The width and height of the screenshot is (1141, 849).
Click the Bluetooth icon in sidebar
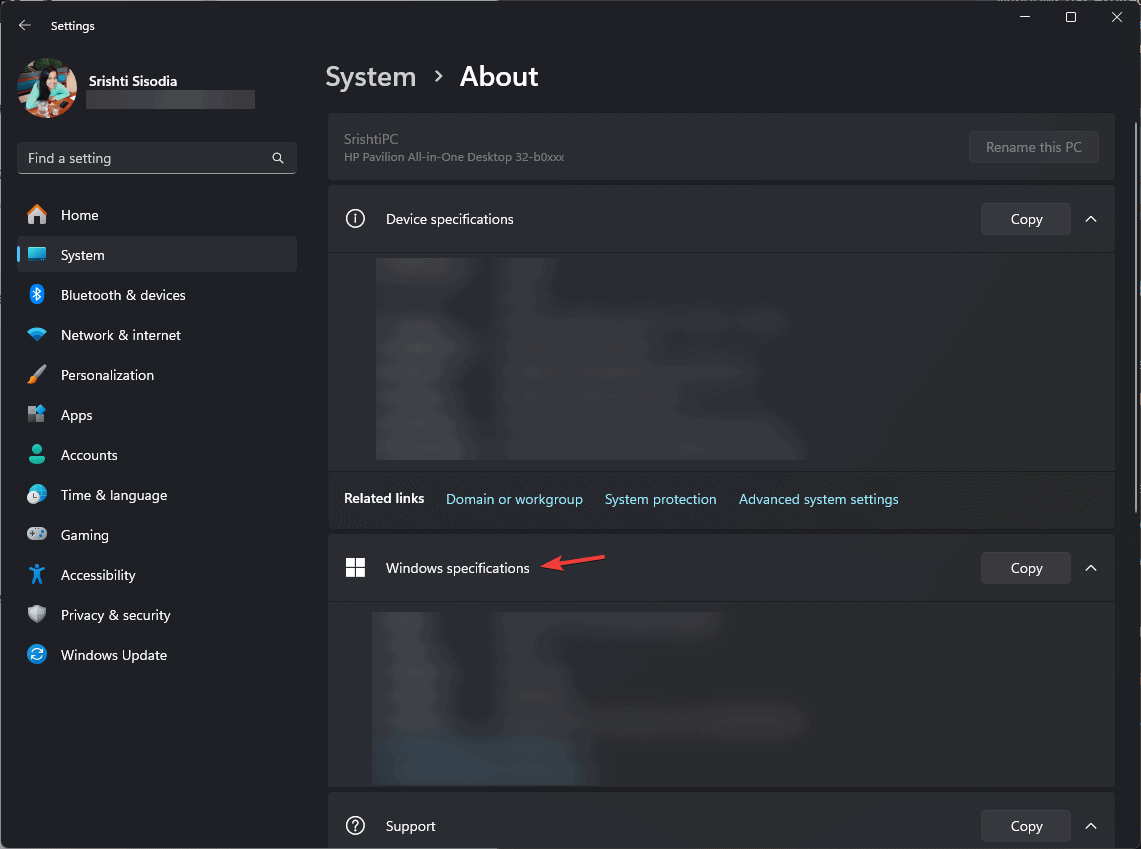click(x=37, y=295)
